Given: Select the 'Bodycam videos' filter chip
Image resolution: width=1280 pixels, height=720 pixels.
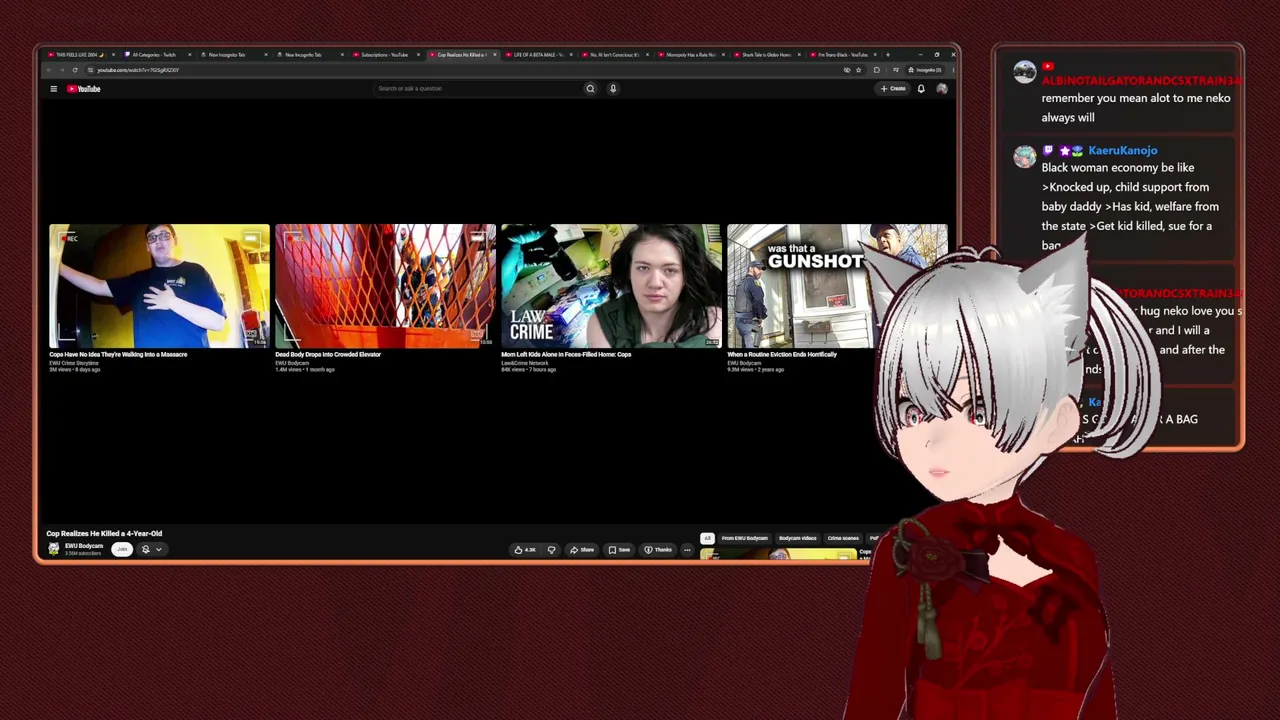Looking at the screenshot, I should [x=798, y=538].
